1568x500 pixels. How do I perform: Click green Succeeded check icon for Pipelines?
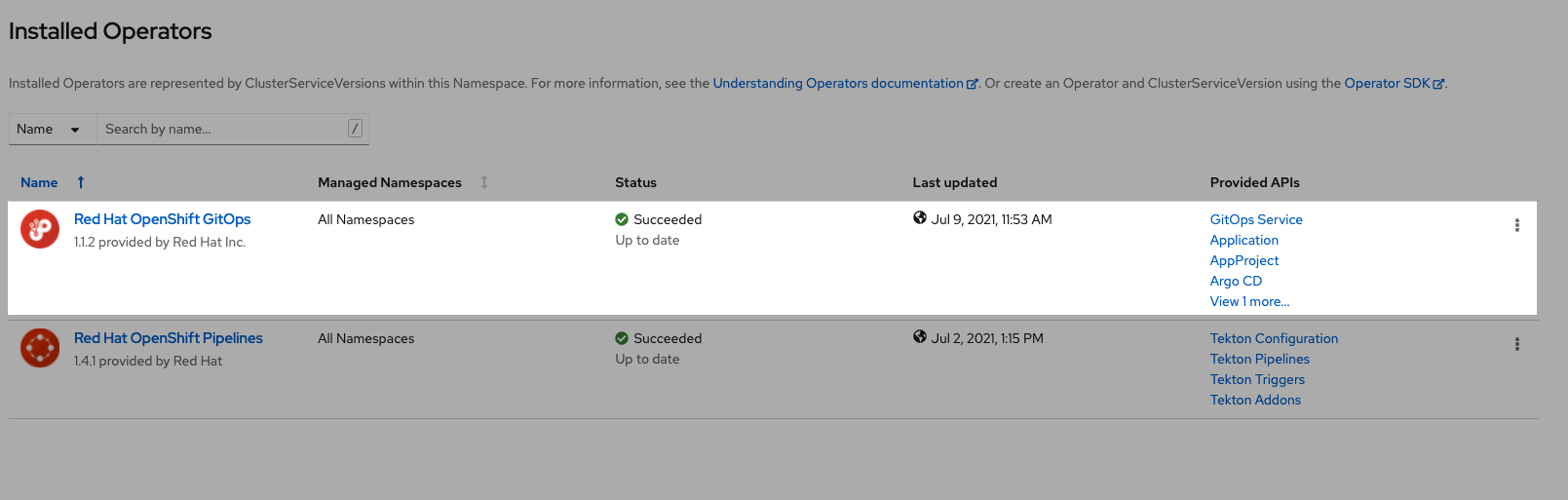click(622, 338)
